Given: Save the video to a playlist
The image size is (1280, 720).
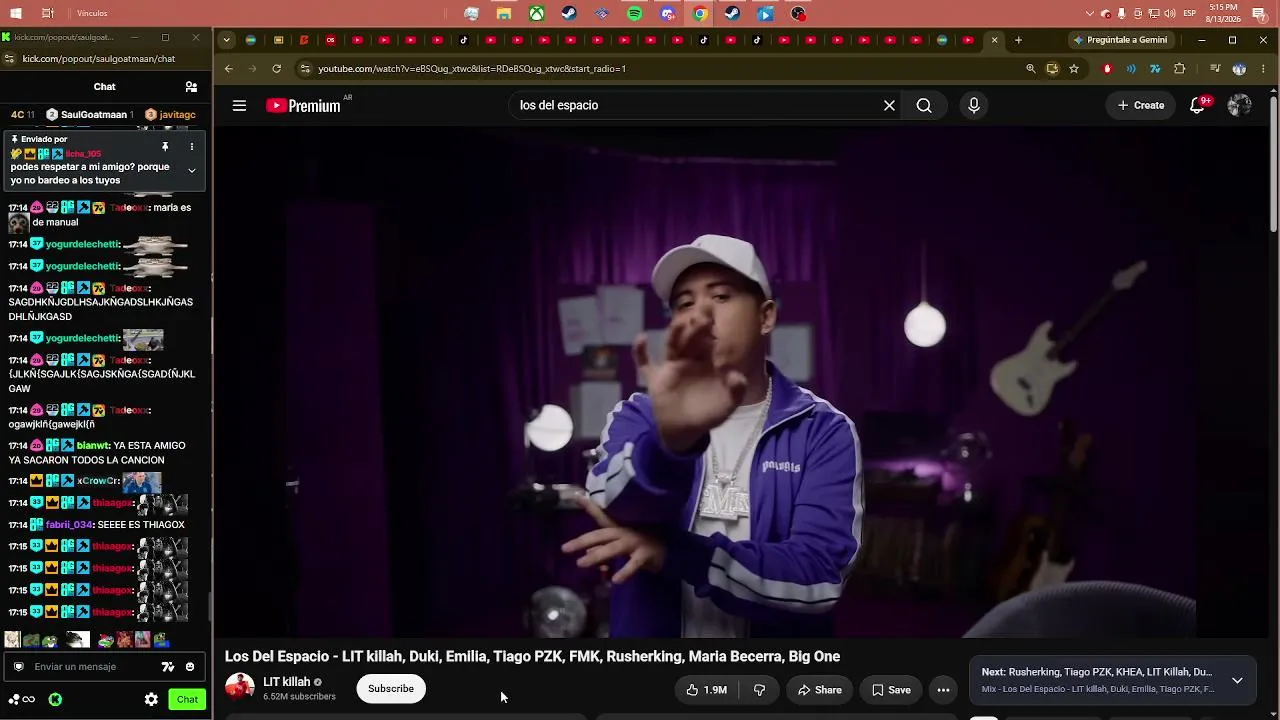Looking at the screenshot, I should [x=890, y=690].
